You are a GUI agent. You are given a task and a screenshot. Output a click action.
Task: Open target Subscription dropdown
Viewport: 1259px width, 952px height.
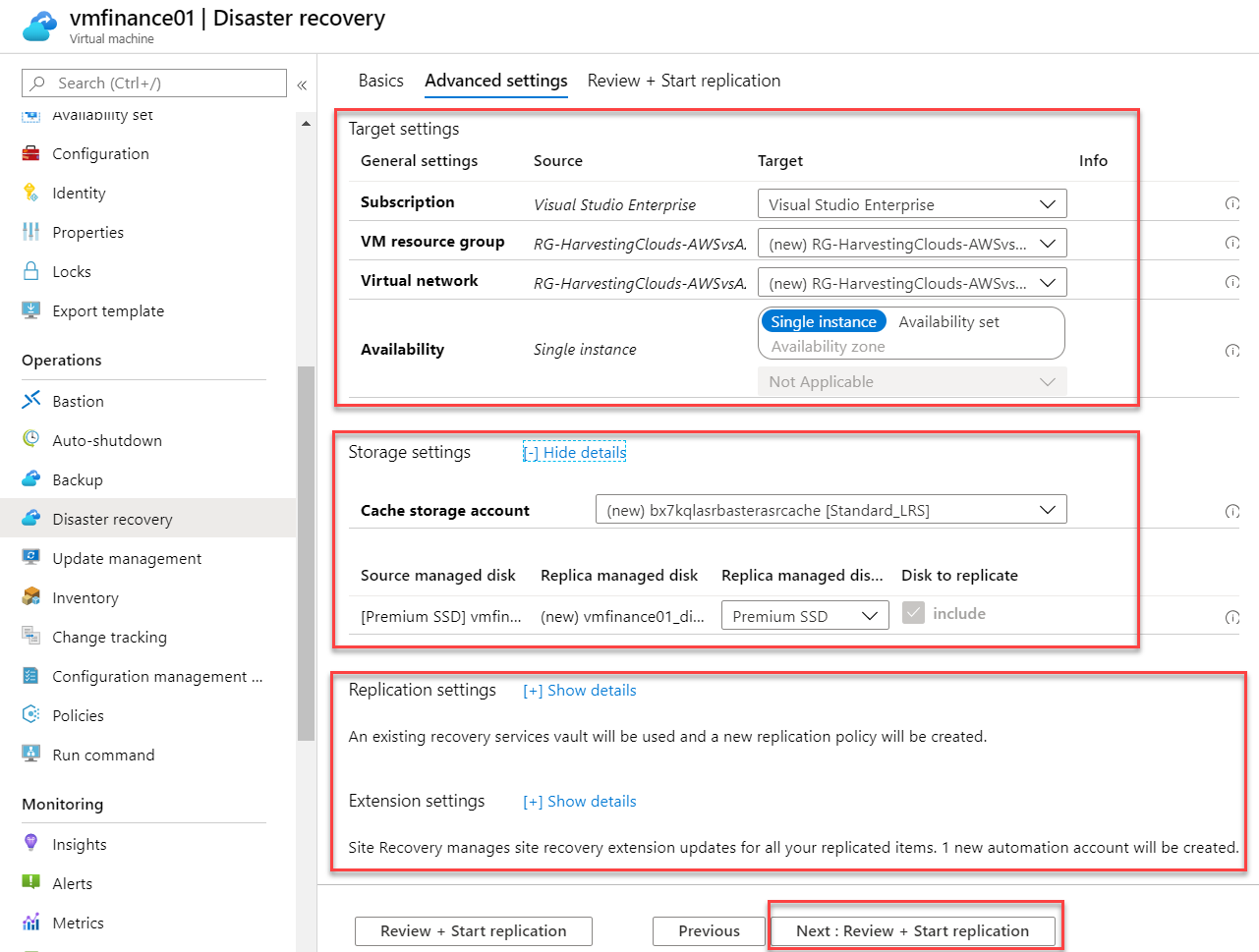[912, 204]
